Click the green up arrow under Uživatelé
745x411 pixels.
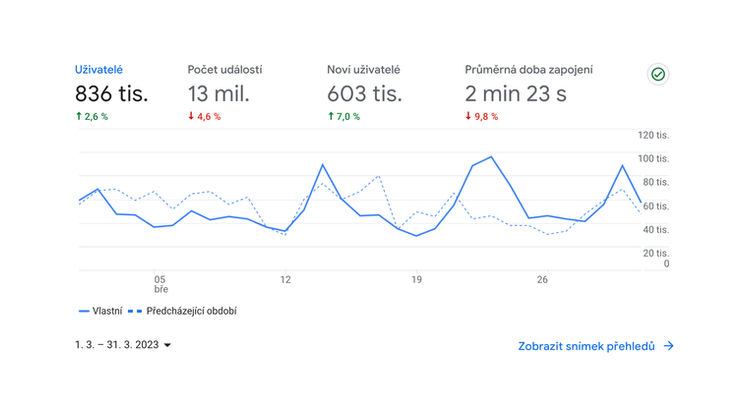[x=79, y=117]
